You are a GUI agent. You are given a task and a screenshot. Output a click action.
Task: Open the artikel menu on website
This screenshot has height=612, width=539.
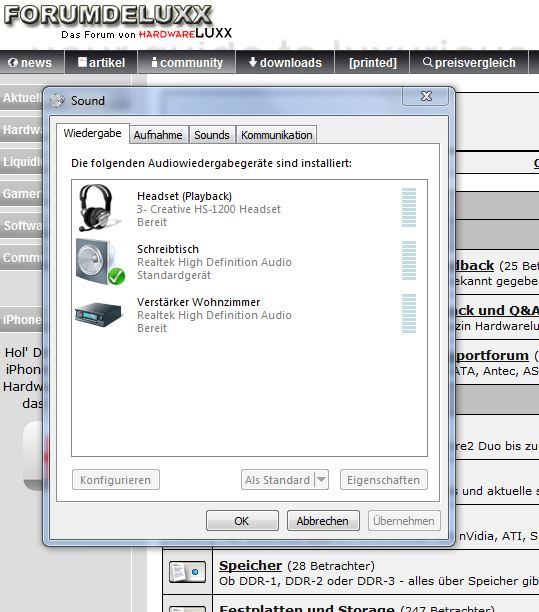(x=101, y=62)
